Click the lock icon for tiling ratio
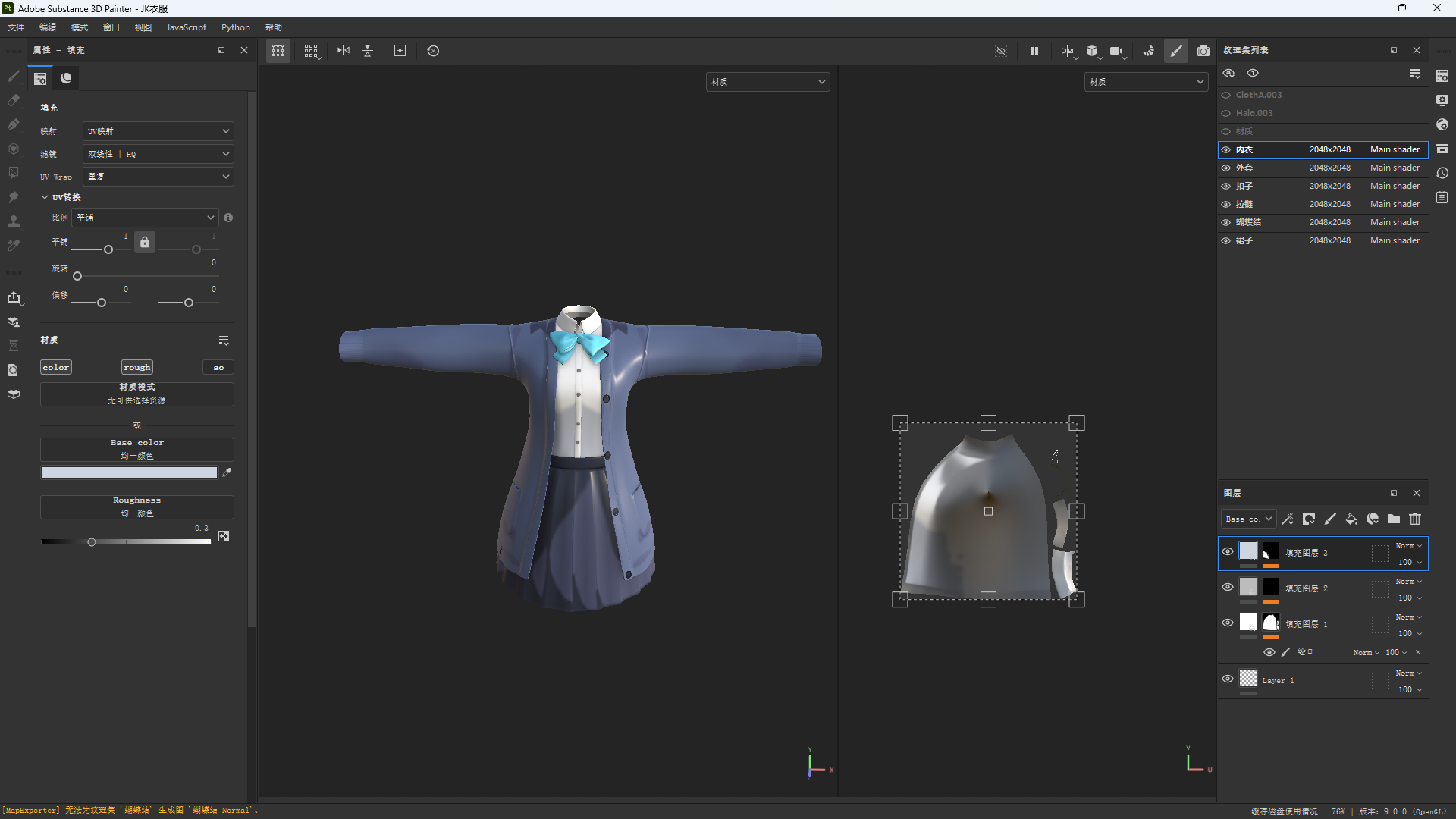 pos(145,243)
